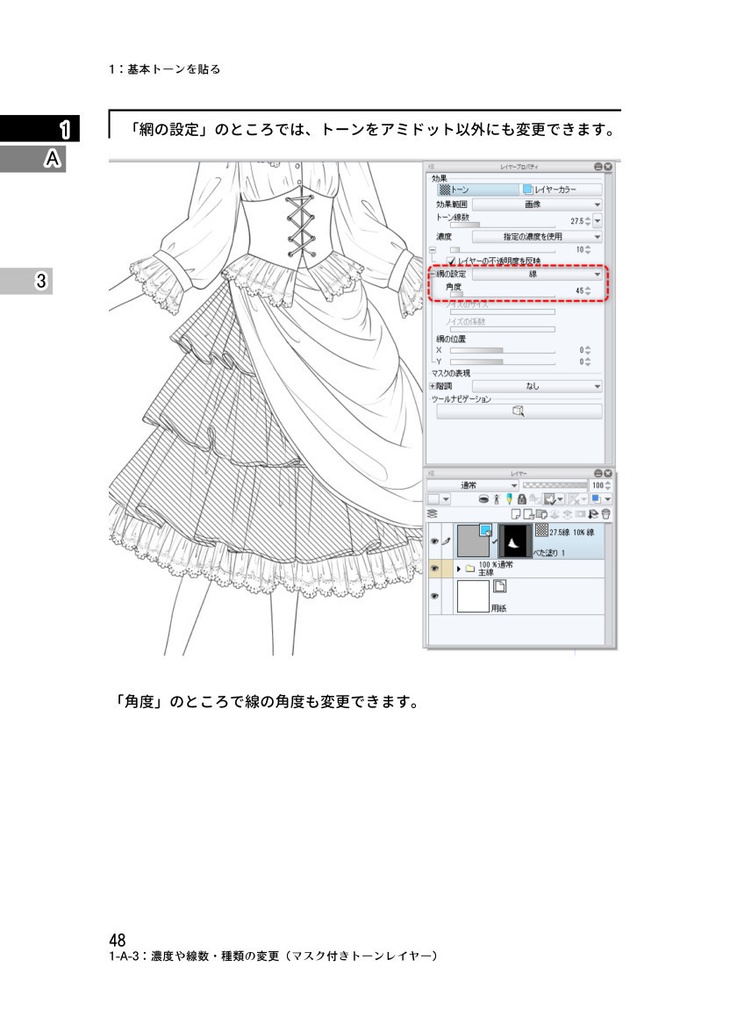The width and height of the screenshot is (730, 1024).
Task: Click transfer to lower layer icon
Action: coord(554,514)
